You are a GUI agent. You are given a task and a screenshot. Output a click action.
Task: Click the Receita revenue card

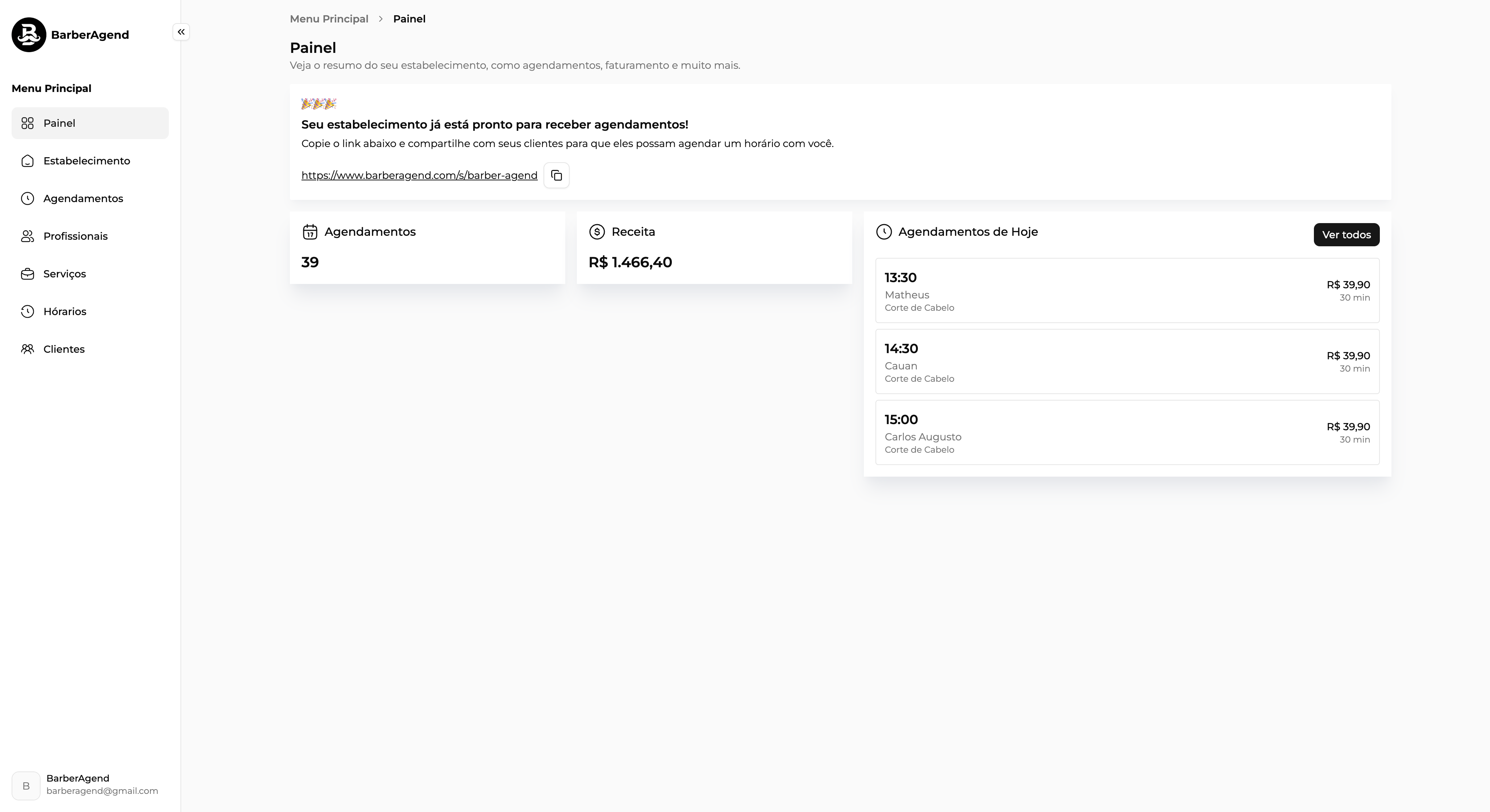coord(714,247)
